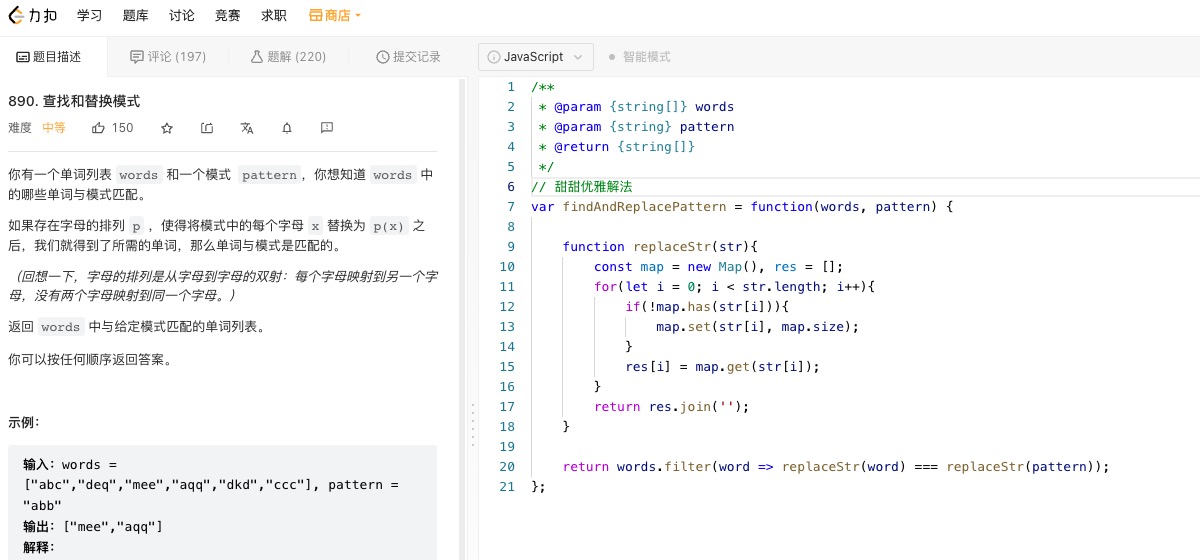Open the 题库 problem set page

[x=135, y=15]
